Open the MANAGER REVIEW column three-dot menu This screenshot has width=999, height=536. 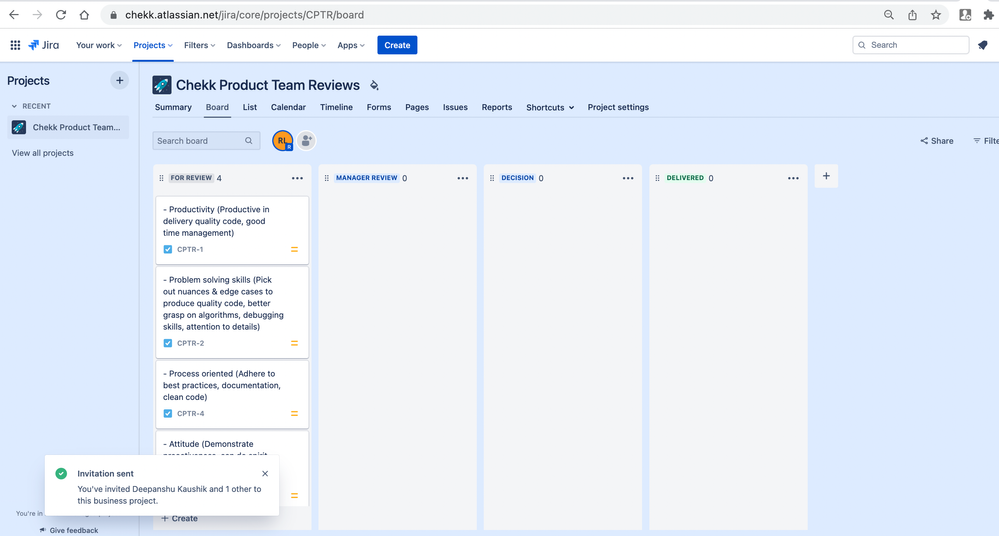(x=463, y=178)
